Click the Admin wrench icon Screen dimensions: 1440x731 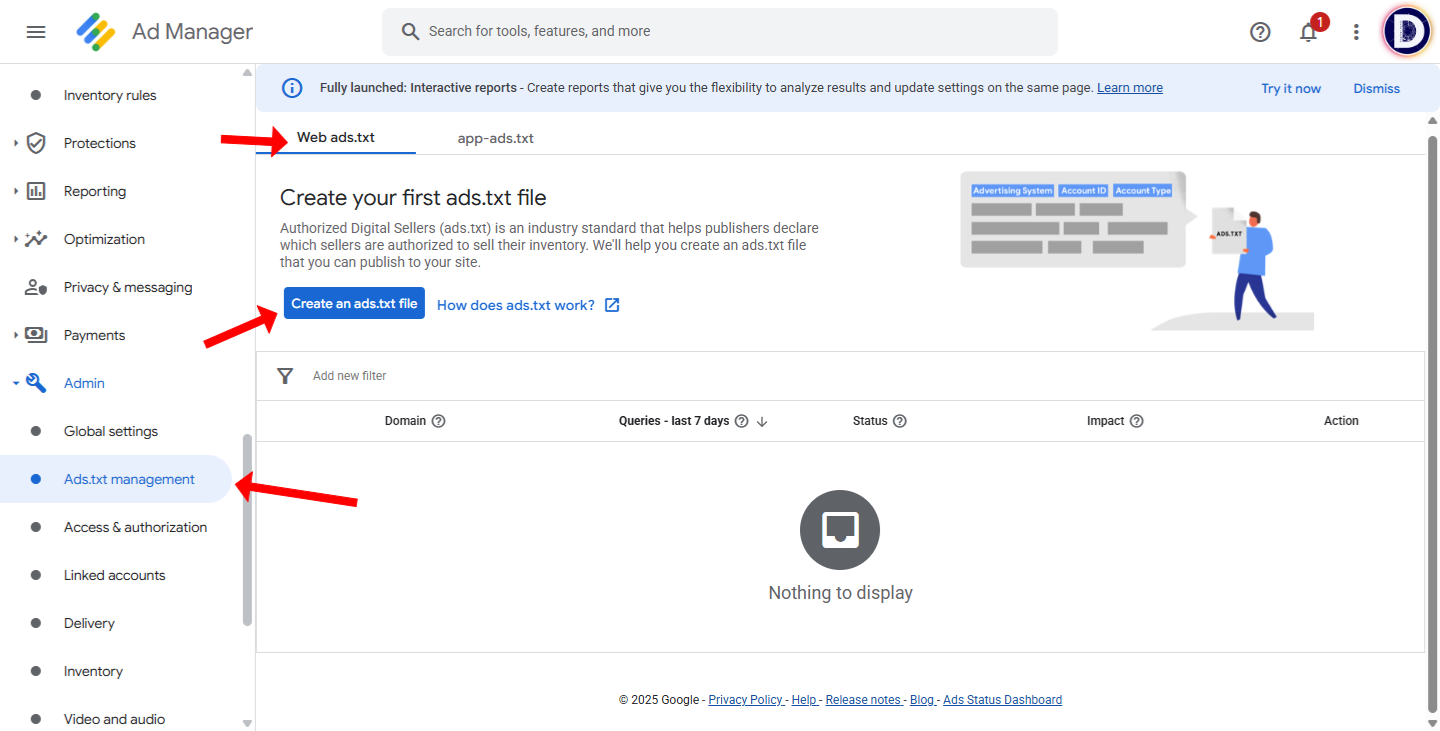(x=36, y=383)
